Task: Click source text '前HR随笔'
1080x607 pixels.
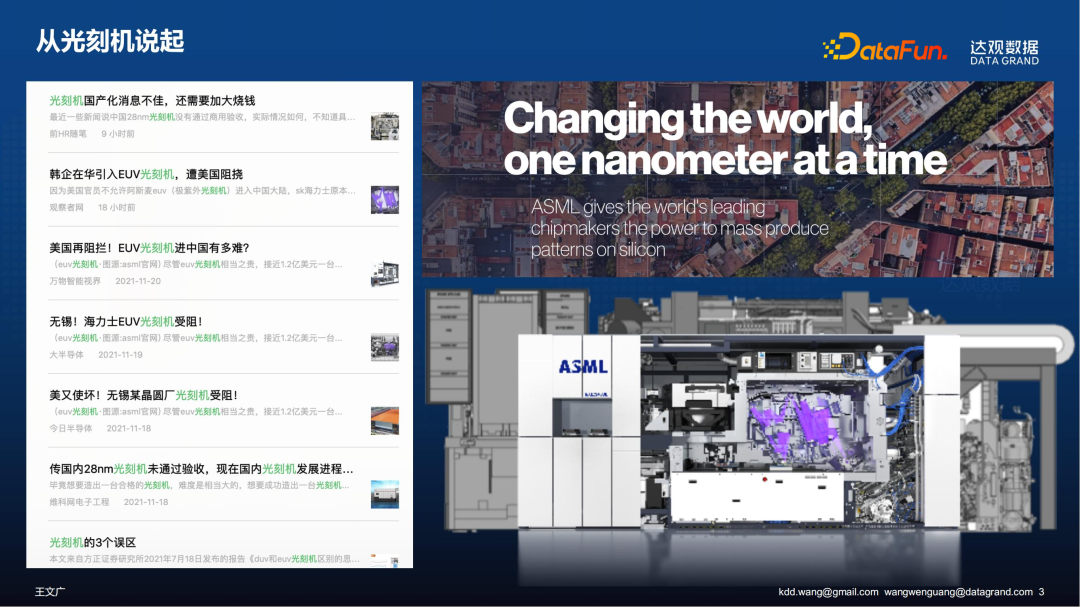Action: (x=68, y=134)
